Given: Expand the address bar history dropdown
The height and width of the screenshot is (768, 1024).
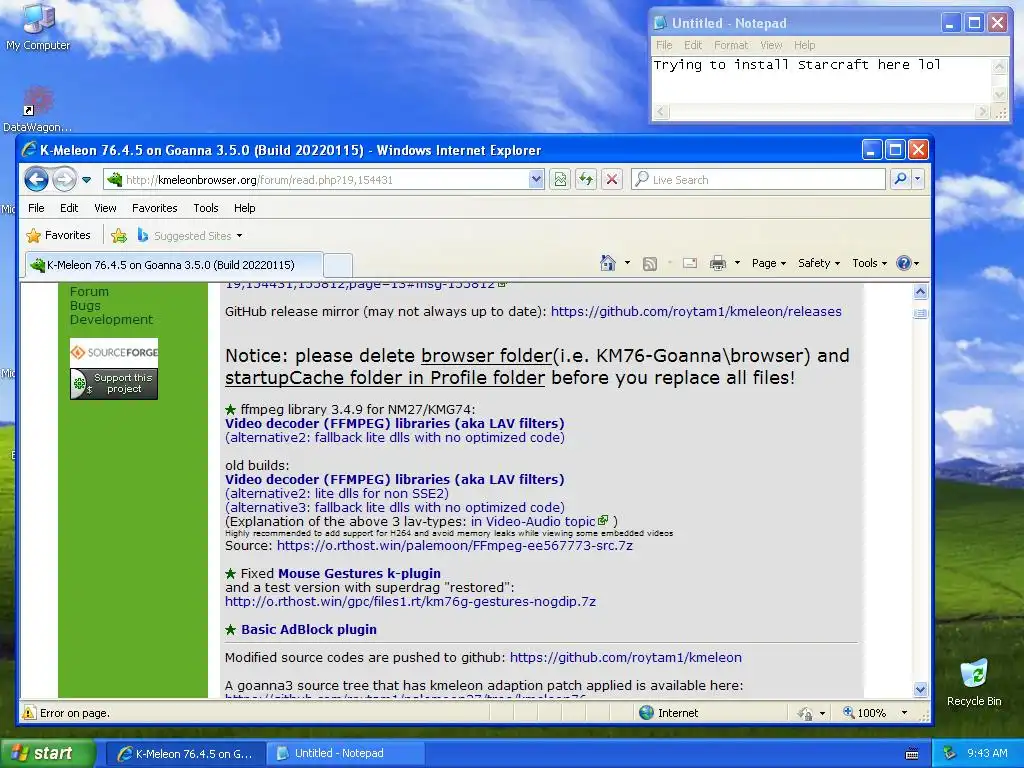Looking at the screenshot, I should pos(536,179).
